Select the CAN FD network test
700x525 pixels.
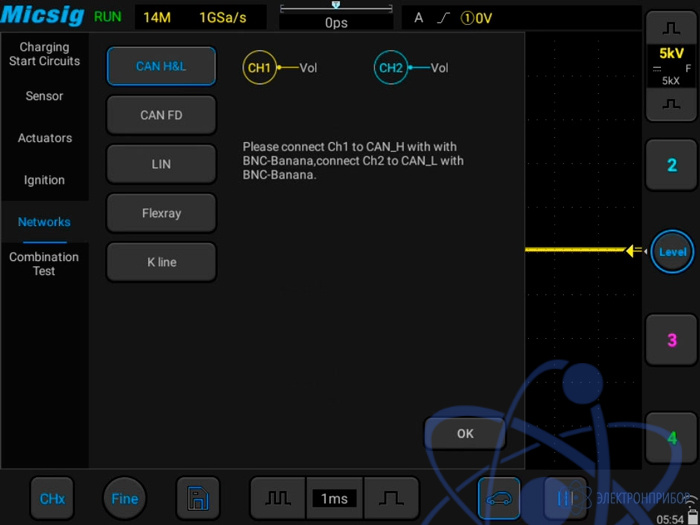pyautogui.click(x=161, y=115)
